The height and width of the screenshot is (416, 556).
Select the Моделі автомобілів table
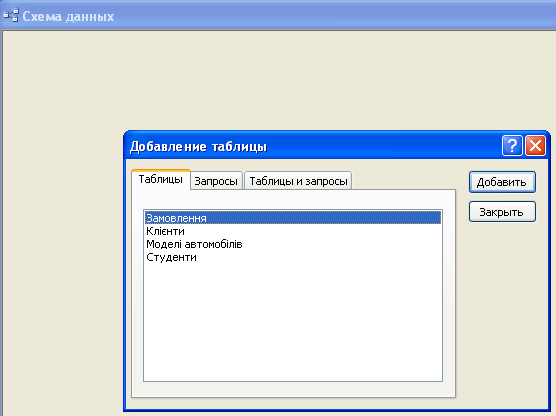(293, 244)
